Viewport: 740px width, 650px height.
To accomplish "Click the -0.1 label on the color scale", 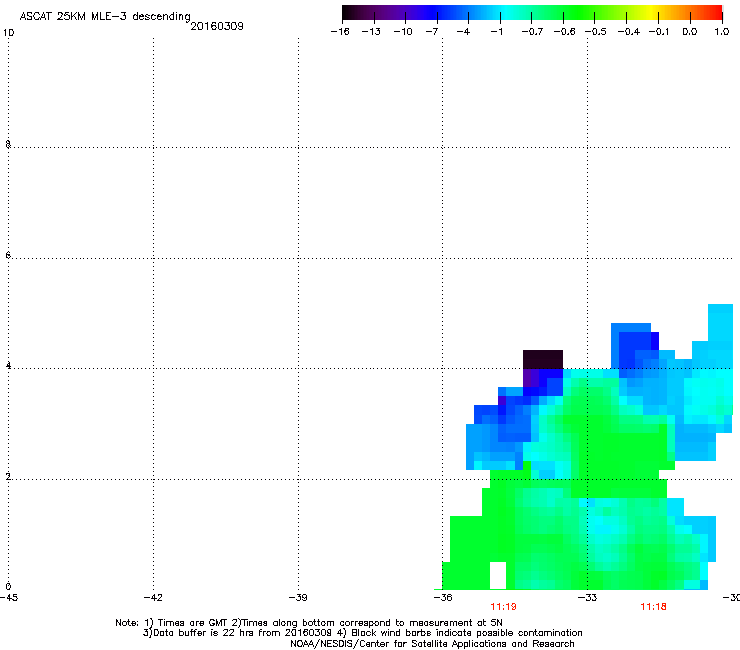I will point(659,32).
